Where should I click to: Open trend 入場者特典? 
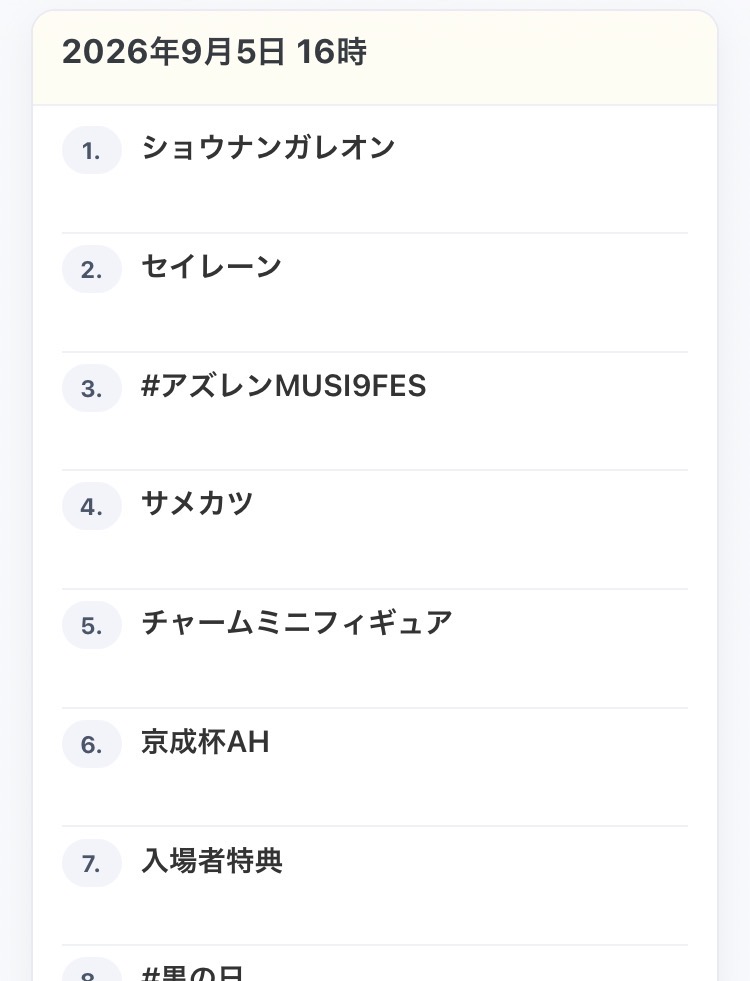212,861
